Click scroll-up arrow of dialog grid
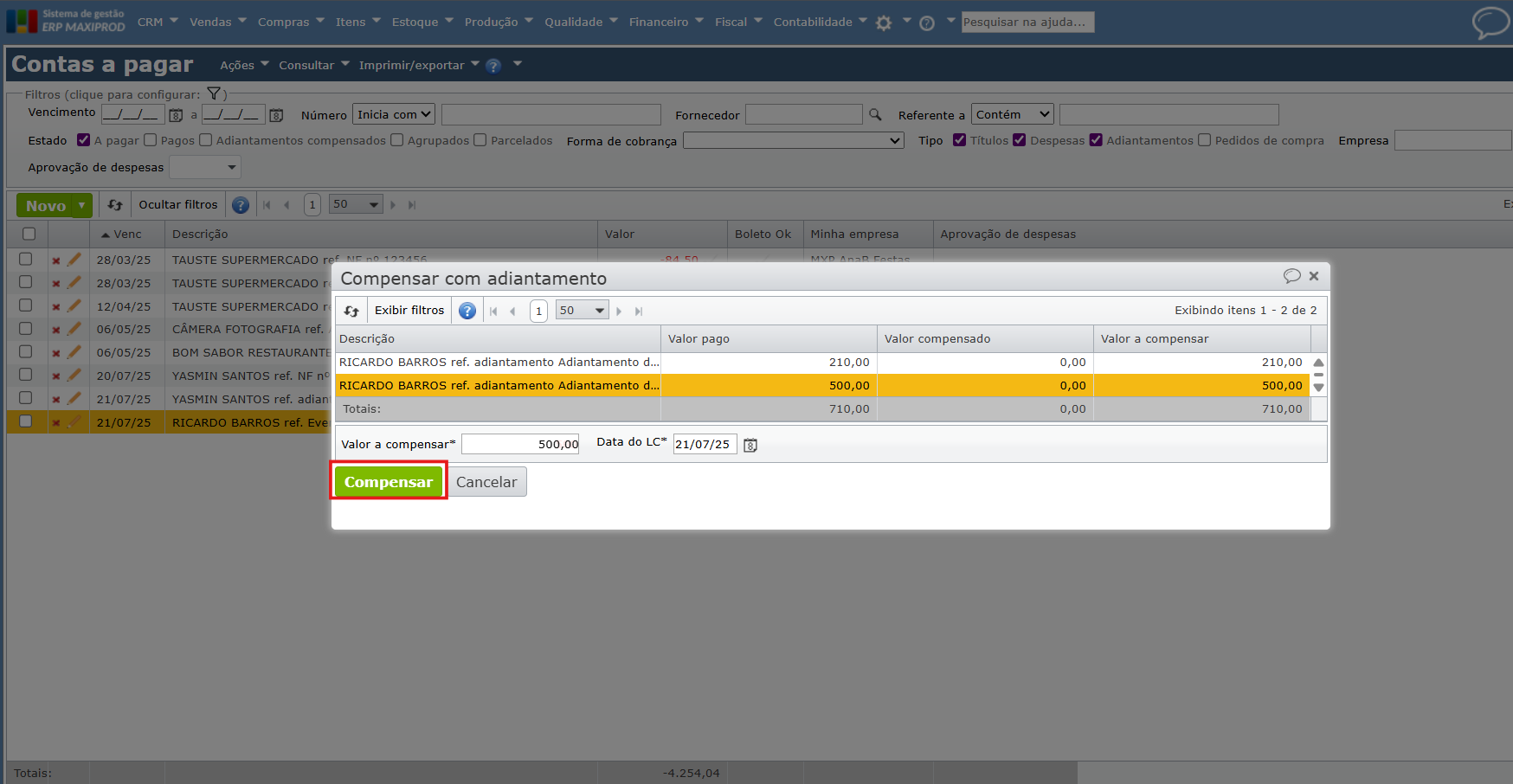This screenshot has width=1513, height=784. 1318,363
